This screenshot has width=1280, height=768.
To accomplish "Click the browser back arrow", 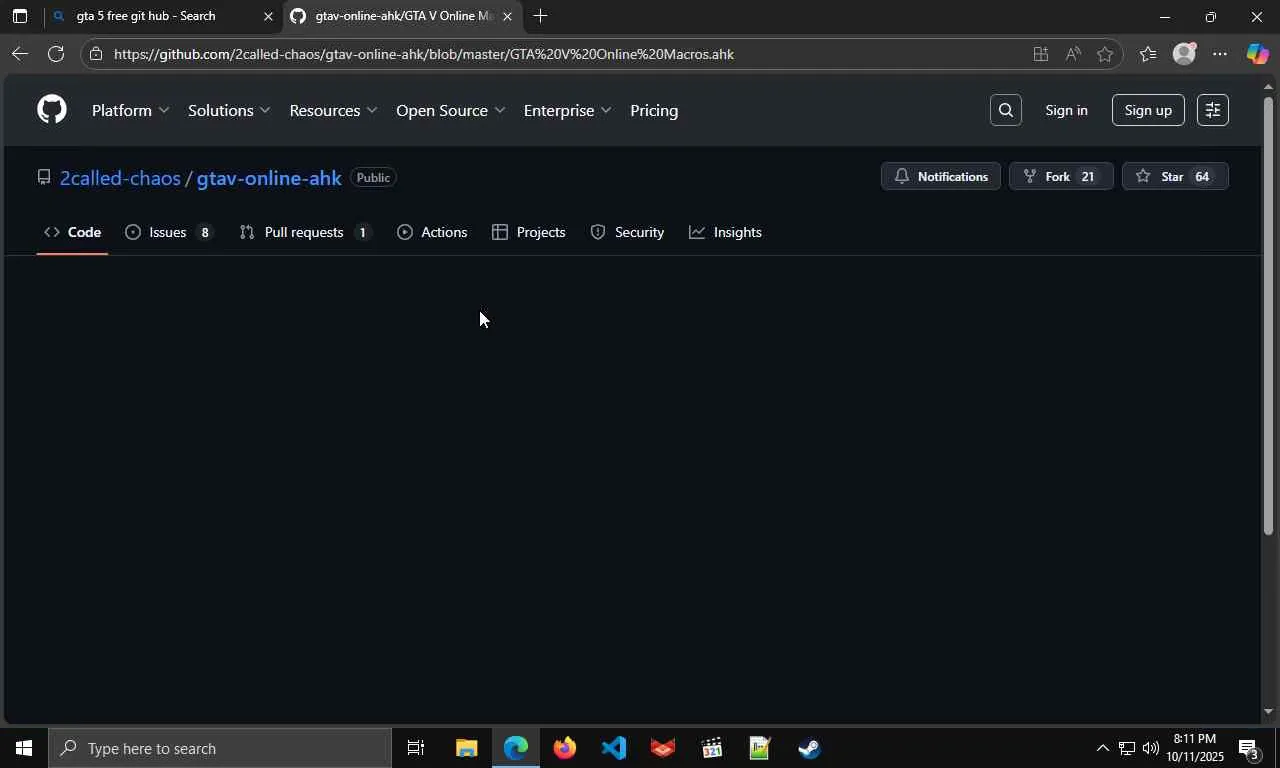I will (19, 54).
